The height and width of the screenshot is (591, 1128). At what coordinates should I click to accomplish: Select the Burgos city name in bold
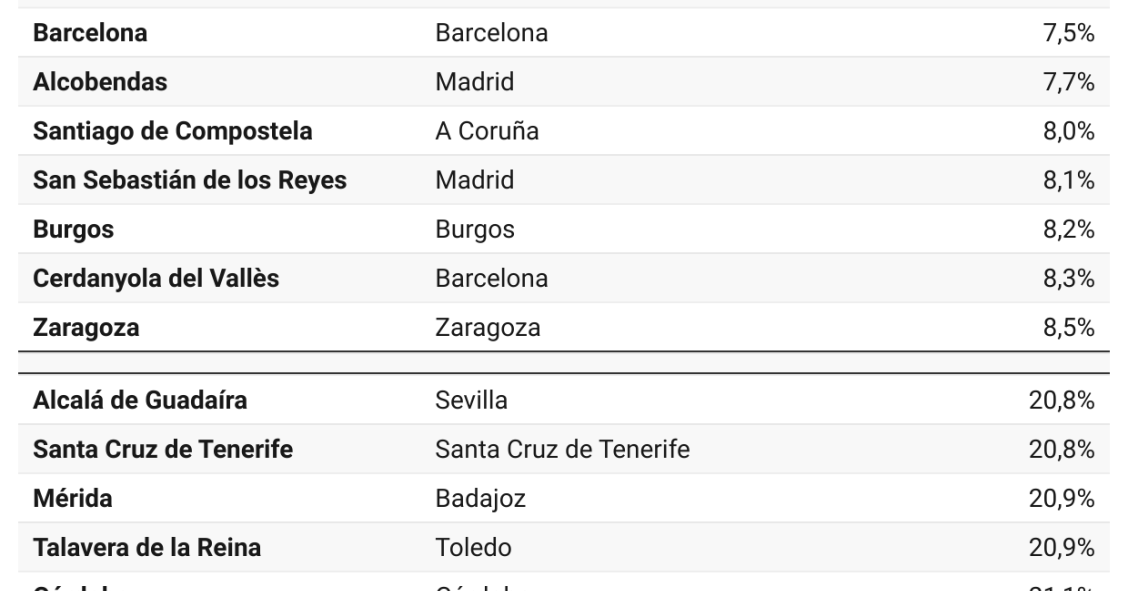tap(73, 230)
